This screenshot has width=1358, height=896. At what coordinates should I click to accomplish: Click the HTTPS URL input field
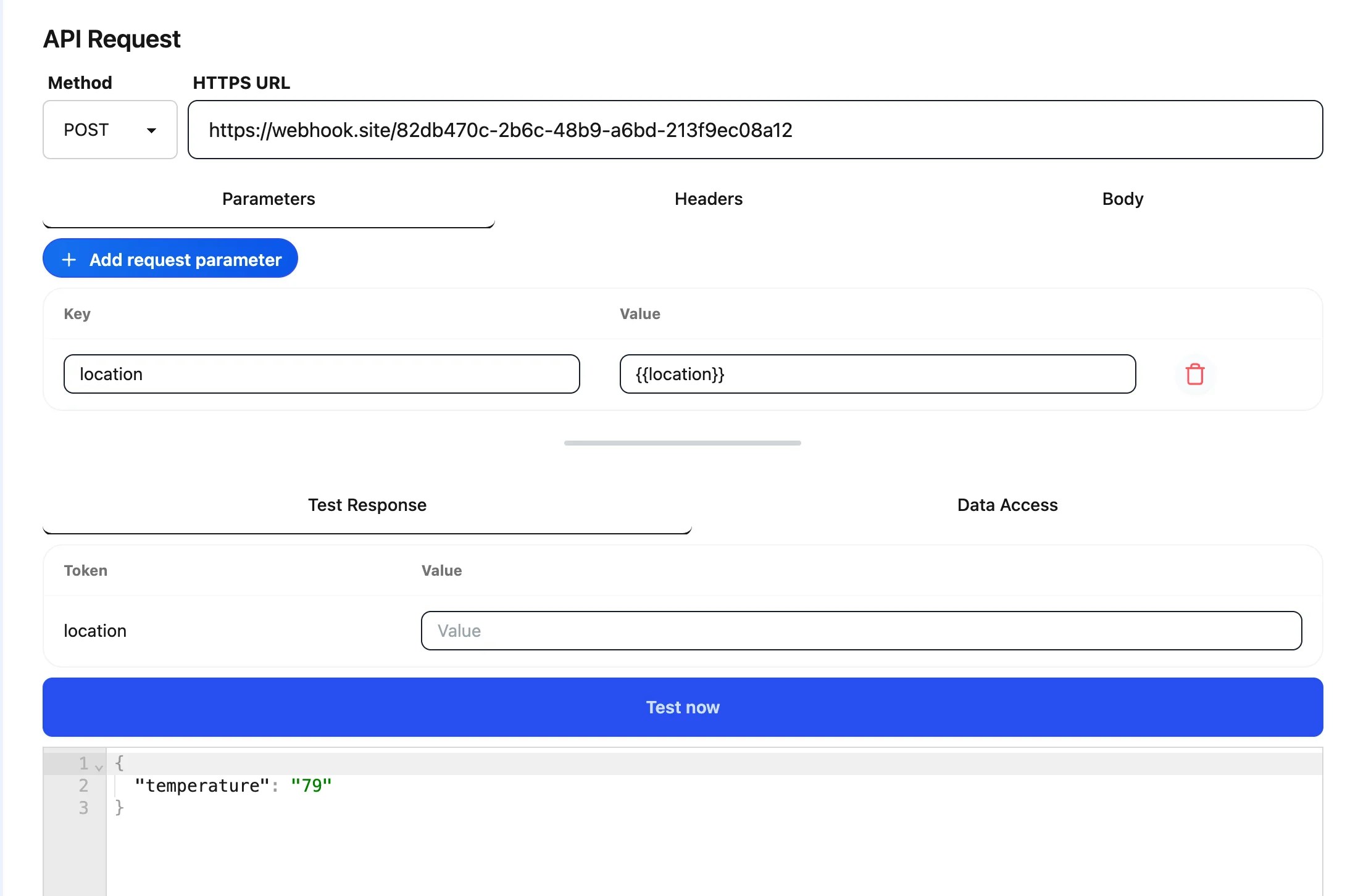click(x=754, y=130)
